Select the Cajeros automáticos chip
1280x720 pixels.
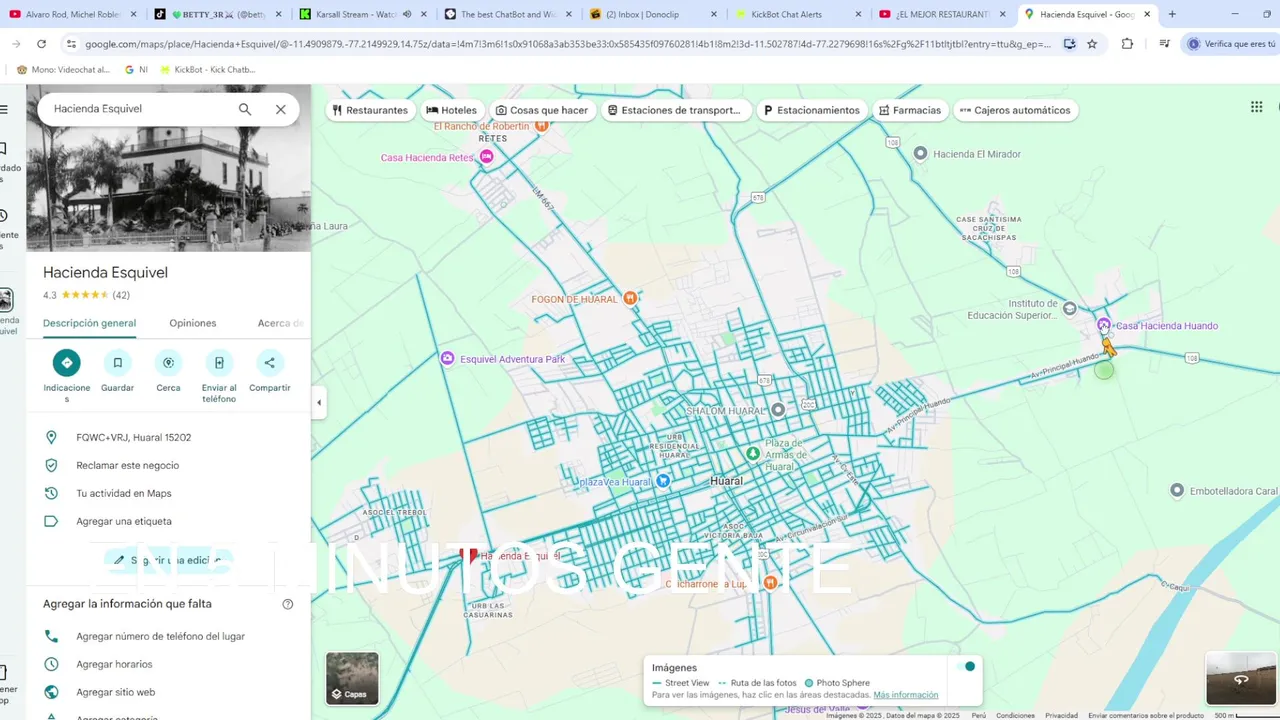[1015, 110]
